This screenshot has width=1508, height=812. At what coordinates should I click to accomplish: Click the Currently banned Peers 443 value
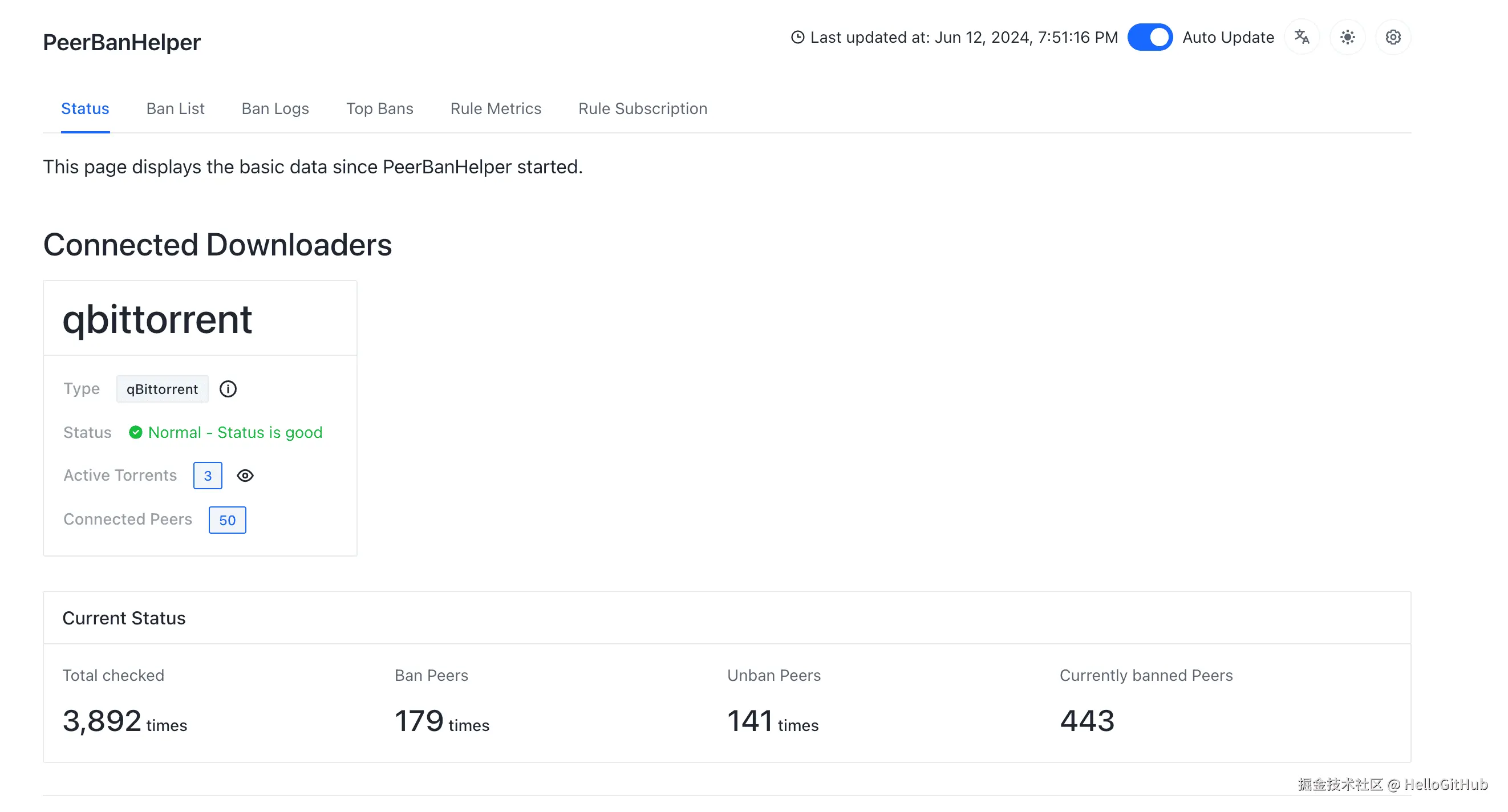[x=1087, y=720]
